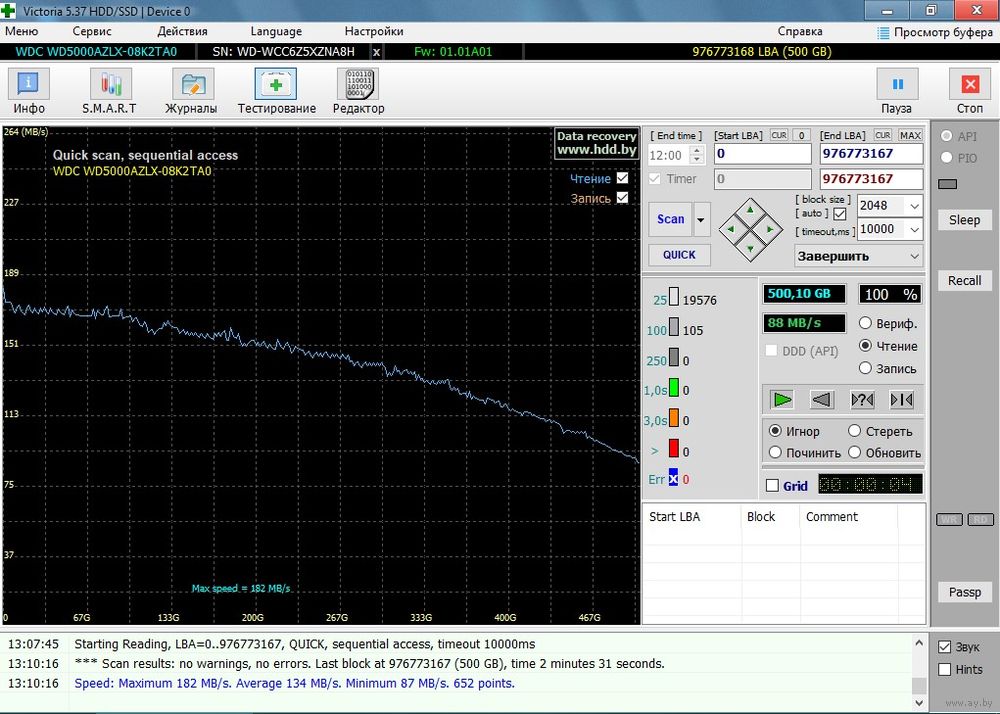Open the Настройки menu
Viewport: 1000px width, 714px height.
(374, 31)
